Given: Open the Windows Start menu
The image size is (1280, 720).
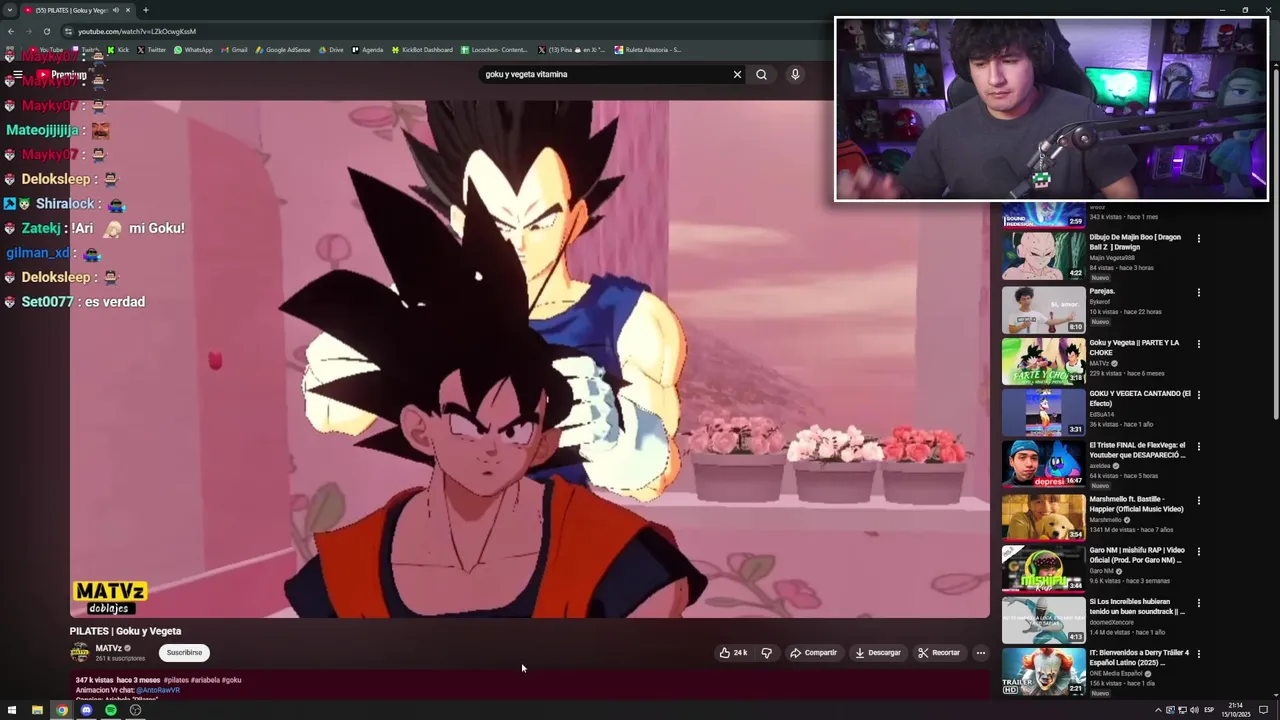Looking at the screenshot, I should click(12, 710).
